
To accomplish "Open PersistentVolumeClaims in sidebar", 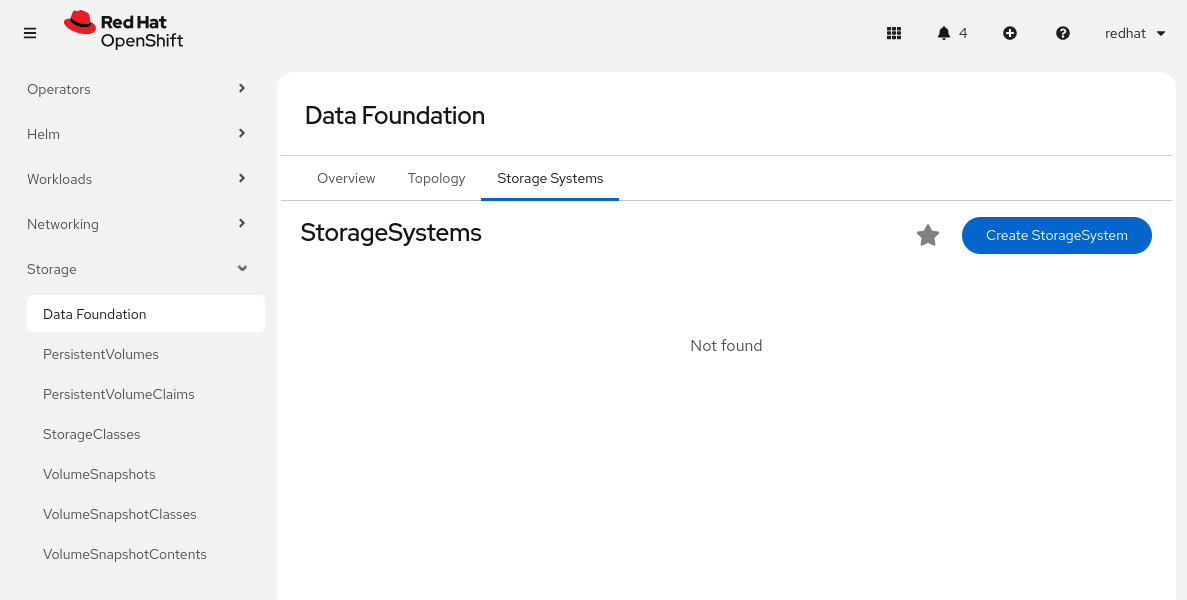I will click(118, 394).
